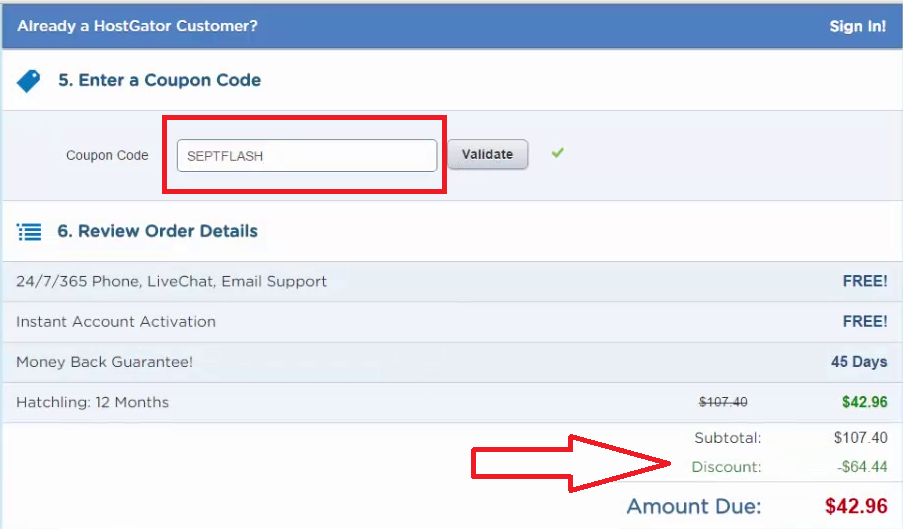The width and height of the screenshot is (903, 529).
Task: Click the green $42.96 discounted price
Action: coord(864,402)
